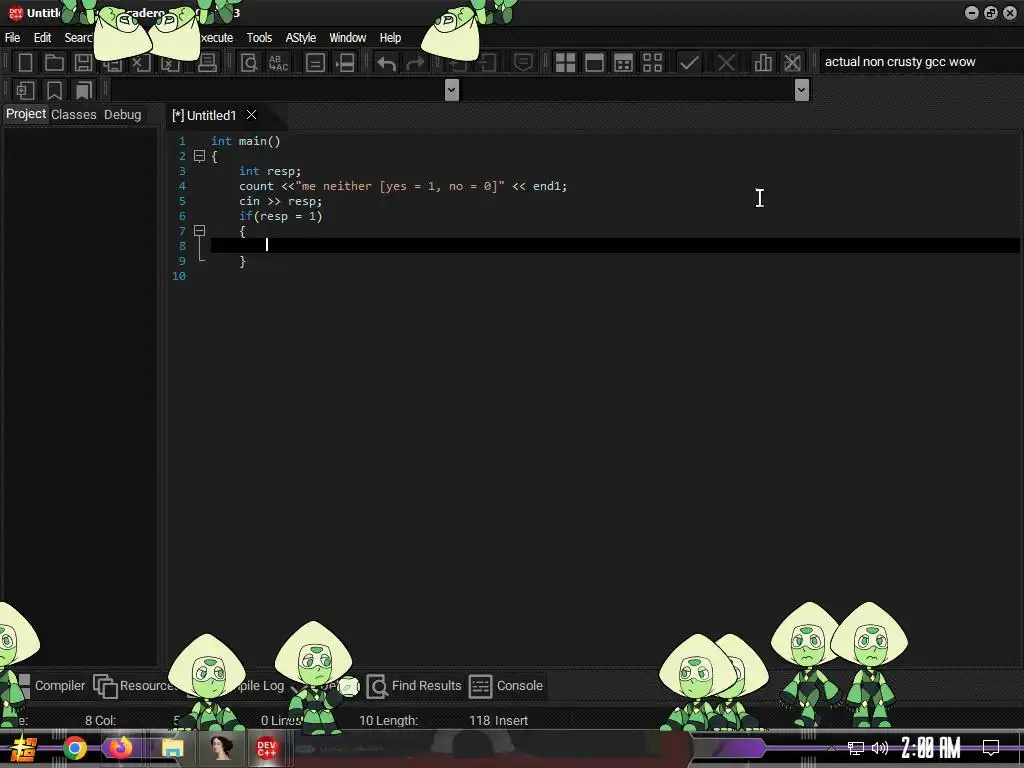Open the Help menu
Viewport: 1024px width, 768px height.
point(391,38)
